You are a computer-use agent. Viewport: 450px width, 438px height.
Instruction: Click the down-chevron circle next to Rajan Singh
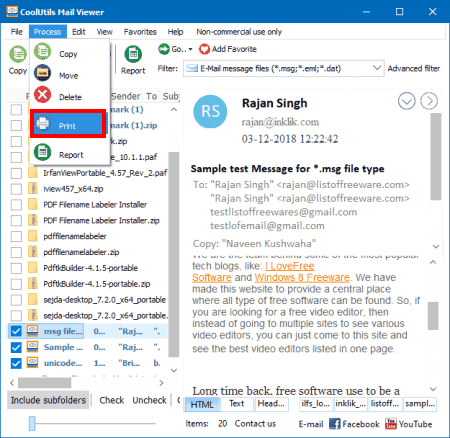(407, 101)
